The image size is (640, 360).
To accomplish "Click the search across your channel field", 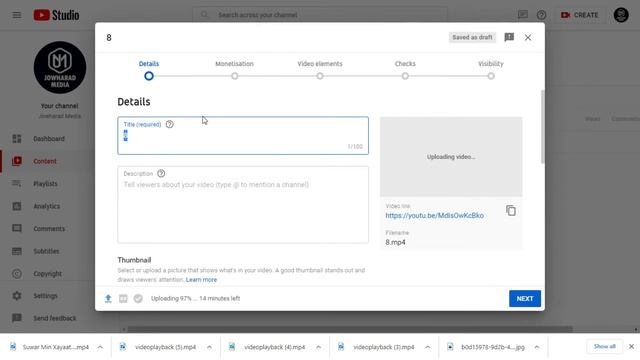I will point(320,15).
